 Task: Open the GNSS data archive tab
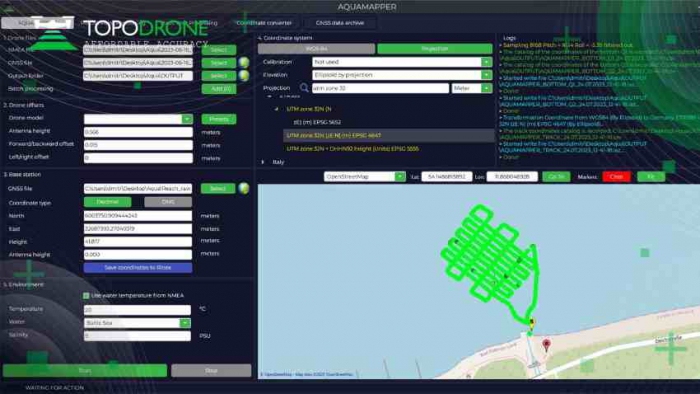tap(340, 23)
